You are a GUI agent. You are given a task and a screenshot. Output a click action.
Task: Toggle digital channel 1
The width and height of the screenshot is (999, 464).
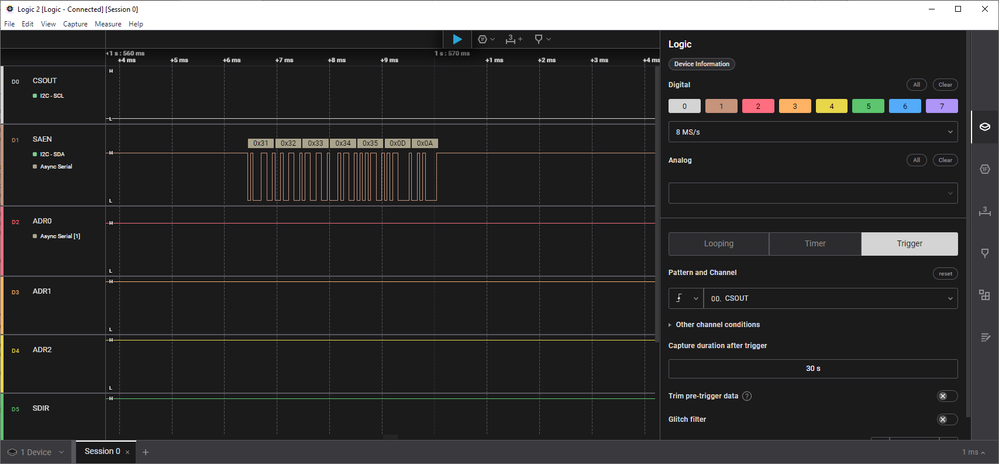click(x=721, y=106)
